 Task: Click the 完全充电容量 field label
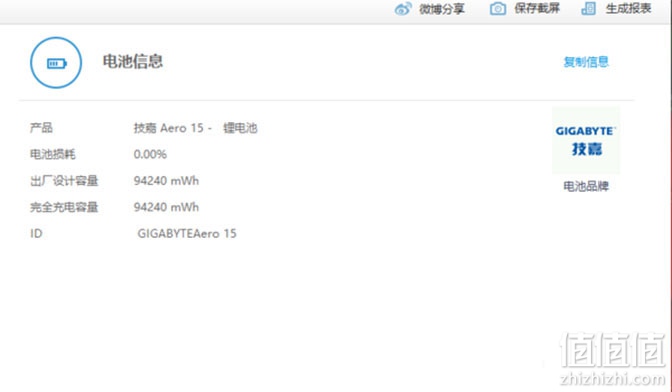click(x=64, y=207)
